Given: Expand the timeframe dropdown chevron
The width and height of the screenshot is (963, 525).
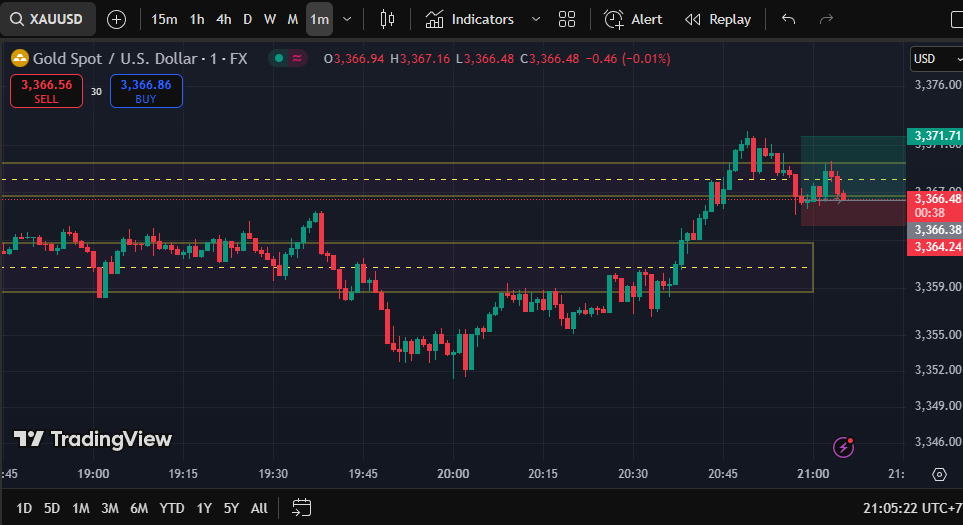Looking at the screenshot, I should [347, 20].
